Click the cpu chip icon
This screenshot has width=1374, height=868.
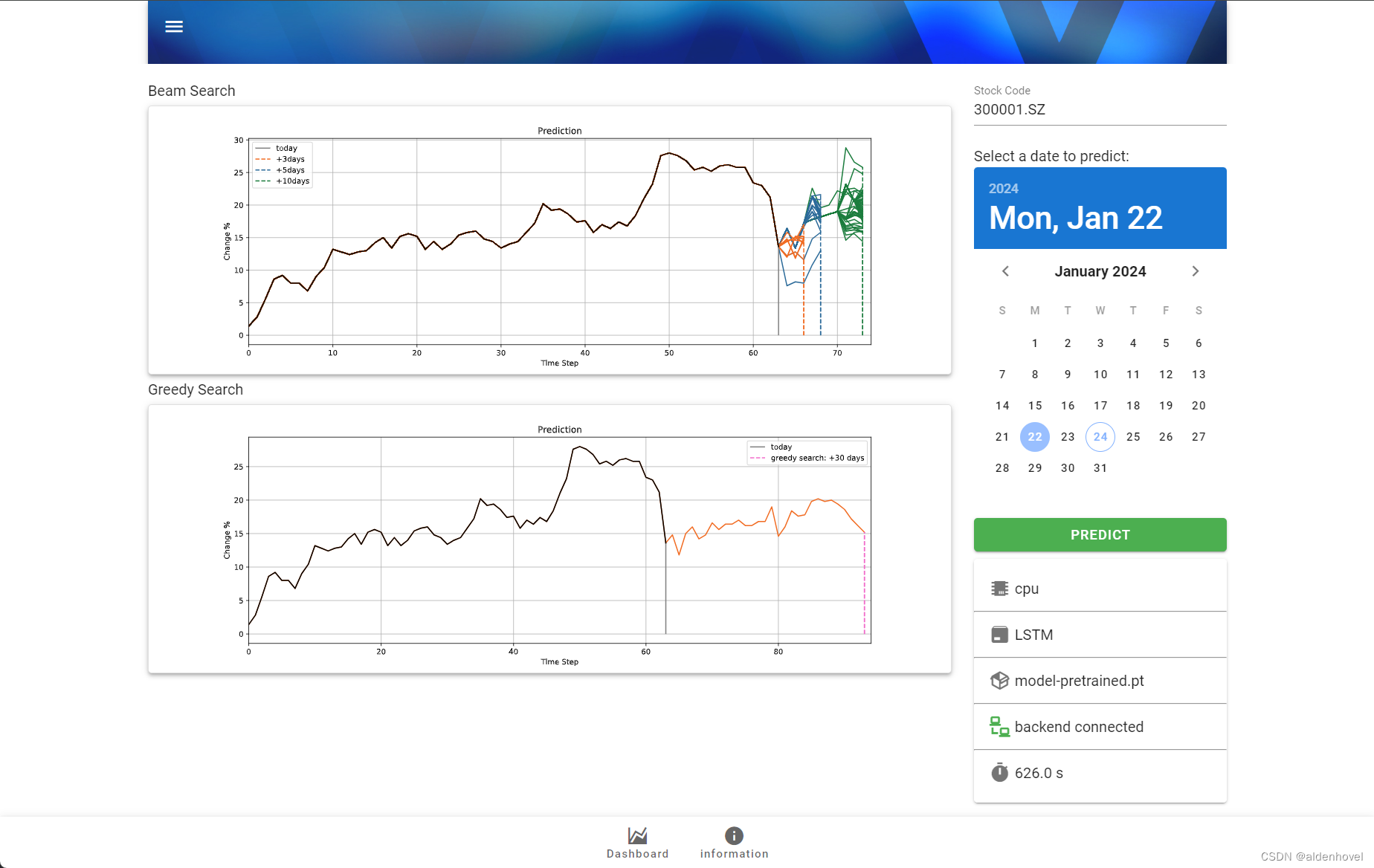(999, 589)
